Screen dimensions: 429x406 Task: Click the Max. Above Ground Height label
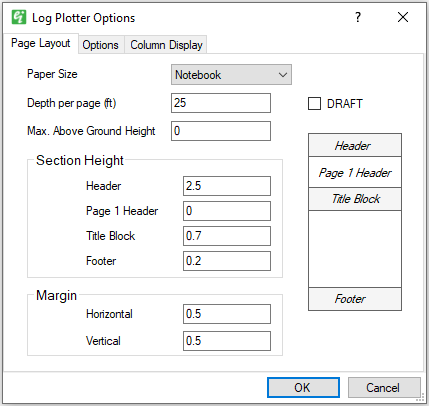pos(91,131)
